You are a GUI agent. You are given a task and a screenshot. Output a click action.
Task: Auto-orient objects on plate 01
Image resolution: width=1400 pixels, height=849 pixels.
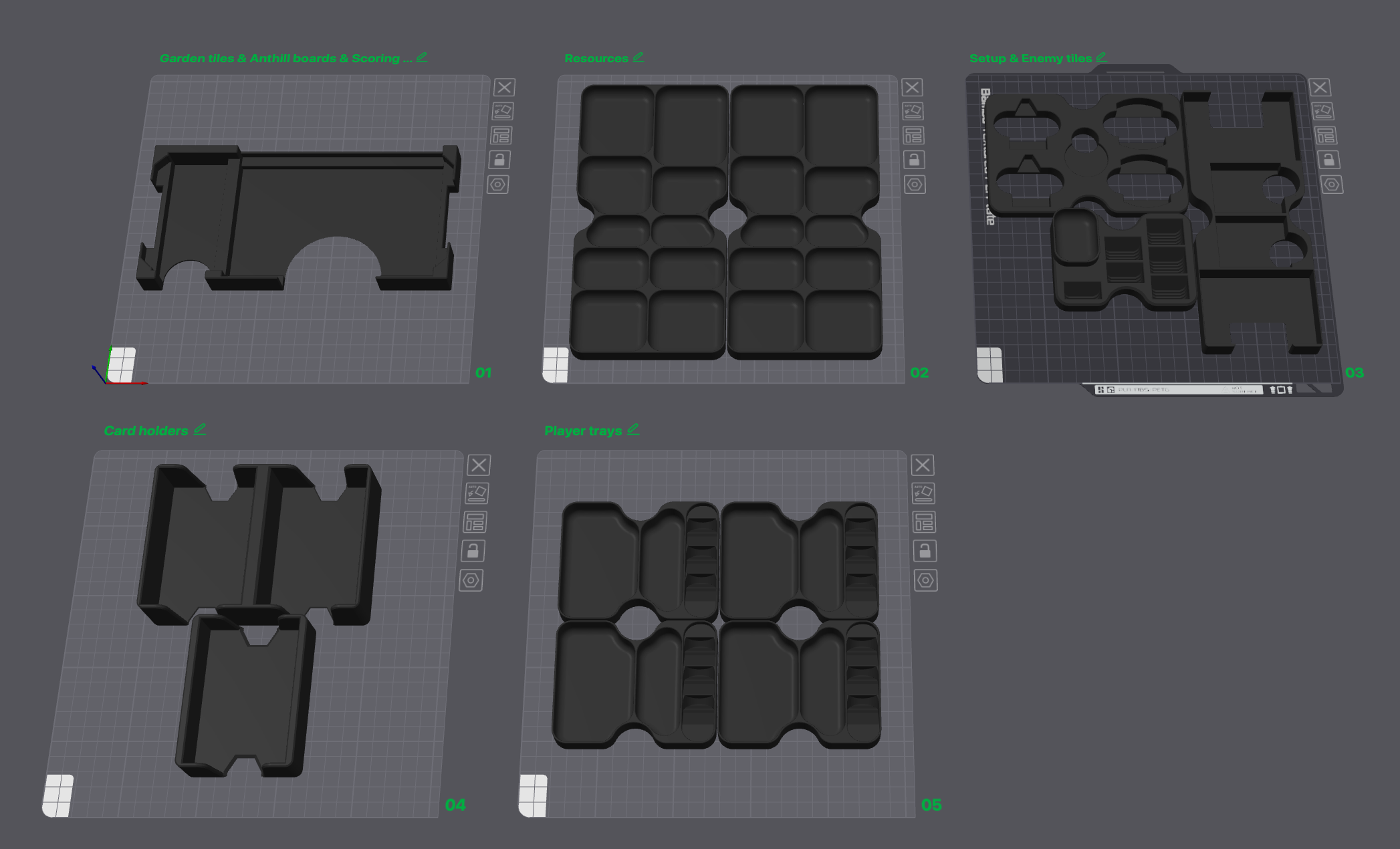pos(503,111)
